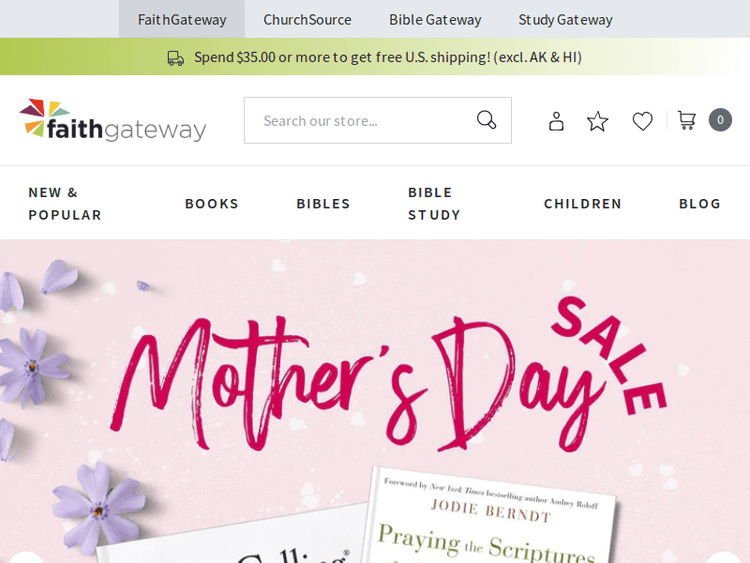Open the Bible Study menu
The image size is (750, 563).
[434, 203]
